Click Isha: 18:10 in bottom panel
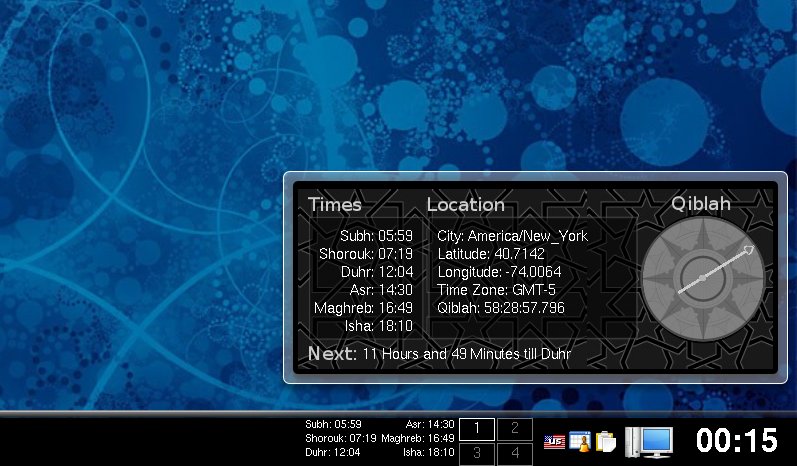 (x=428, y=452)
